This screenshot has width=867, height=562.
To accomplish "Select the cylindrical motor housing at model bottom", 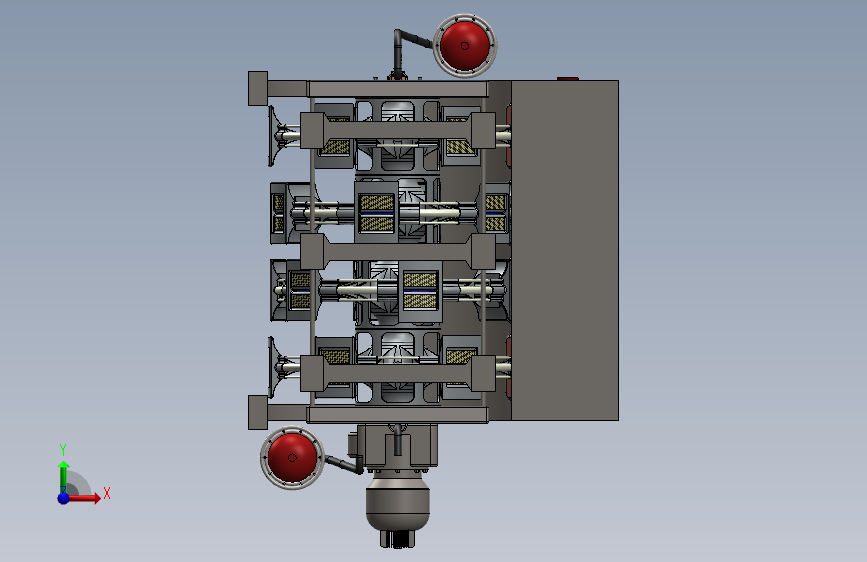I will (398, 504).
